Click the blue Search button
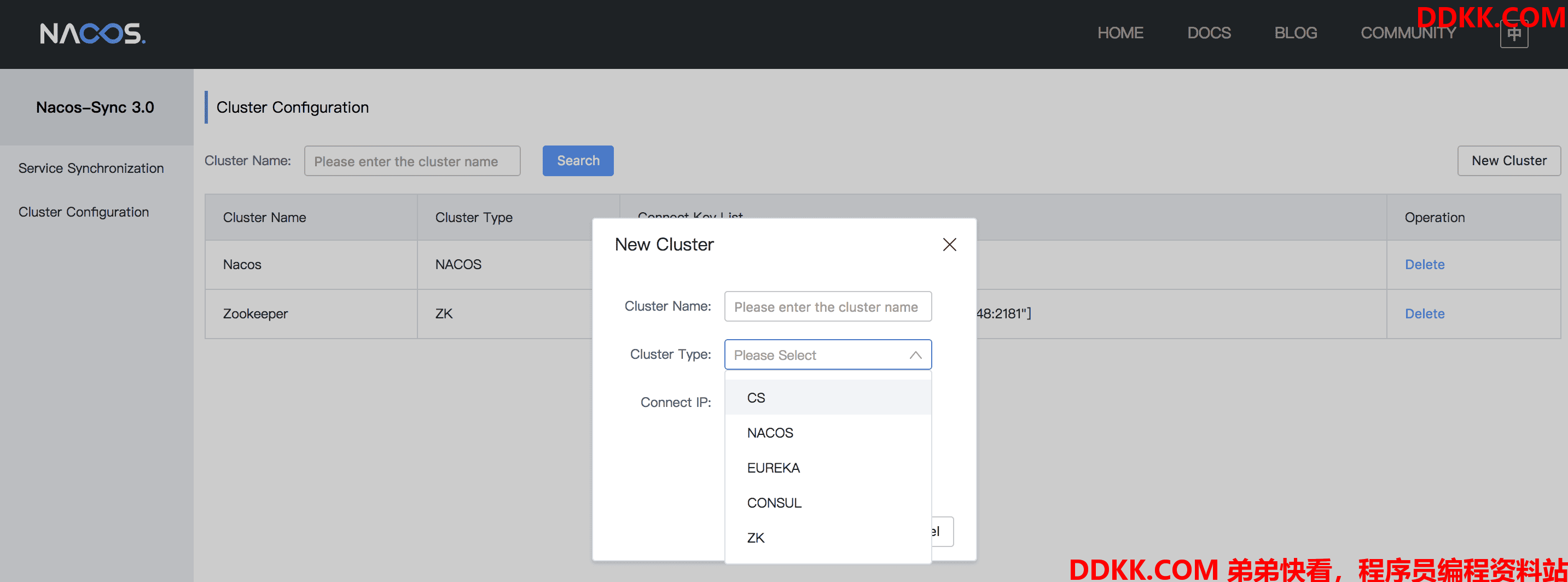 (578, 161)
